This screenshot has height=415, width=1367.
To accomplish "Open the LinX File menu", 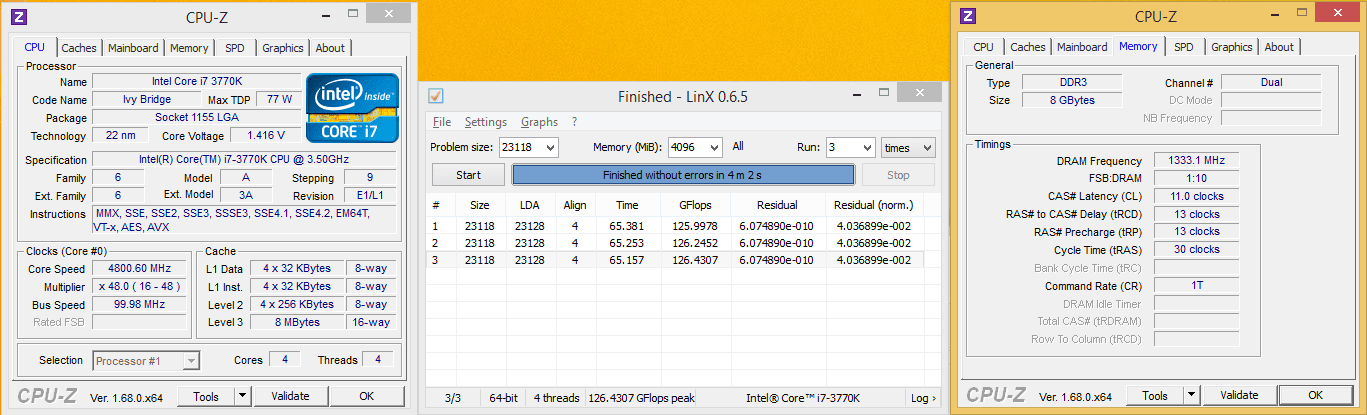I will (441, 122).
